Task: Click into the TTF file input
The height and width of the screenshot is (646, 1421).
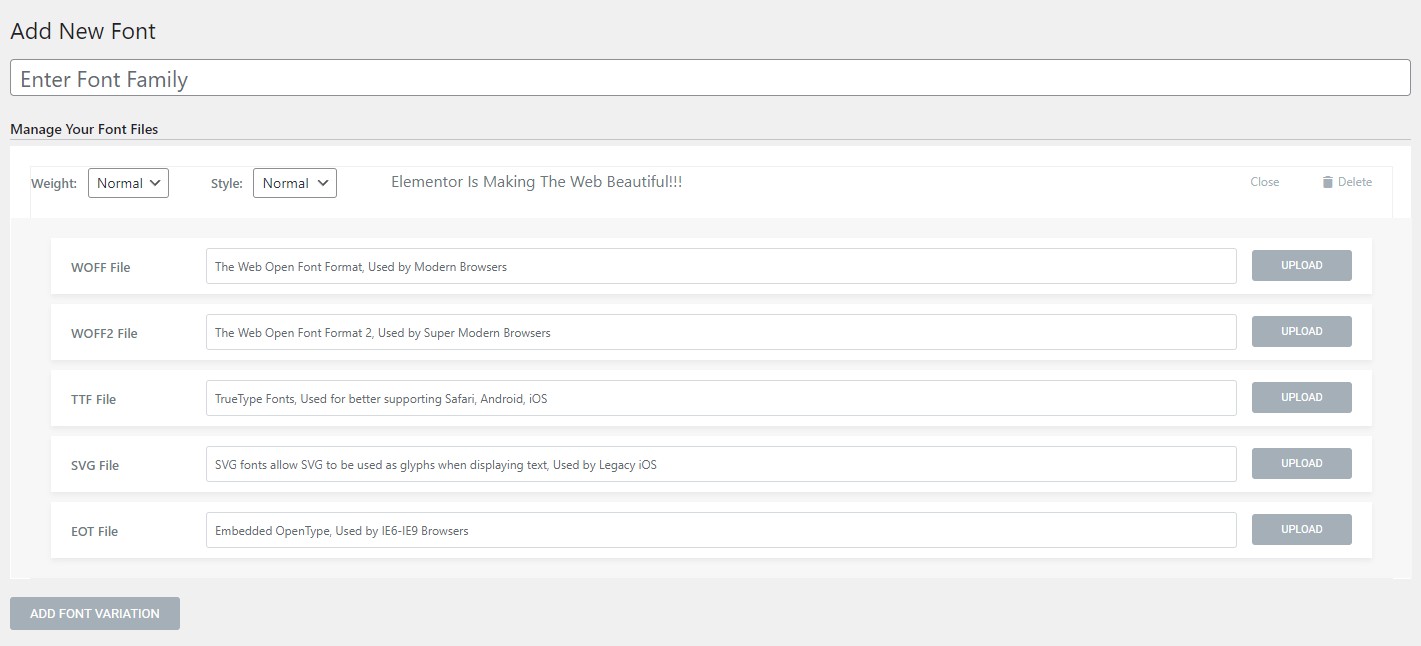Action: click(x=720, y=398)
